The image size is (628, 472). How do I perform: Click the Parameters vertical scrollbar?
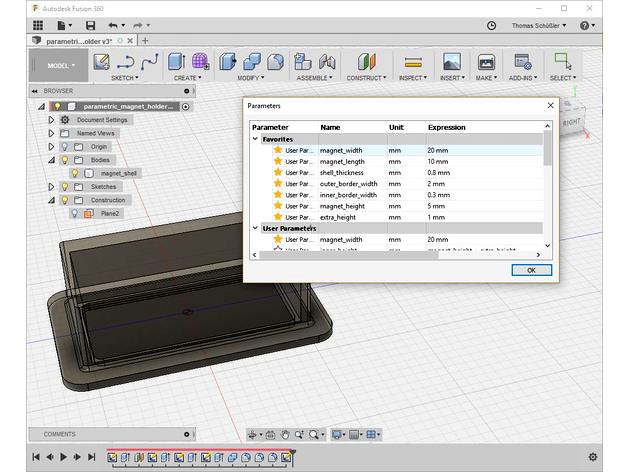pos(547,148)
